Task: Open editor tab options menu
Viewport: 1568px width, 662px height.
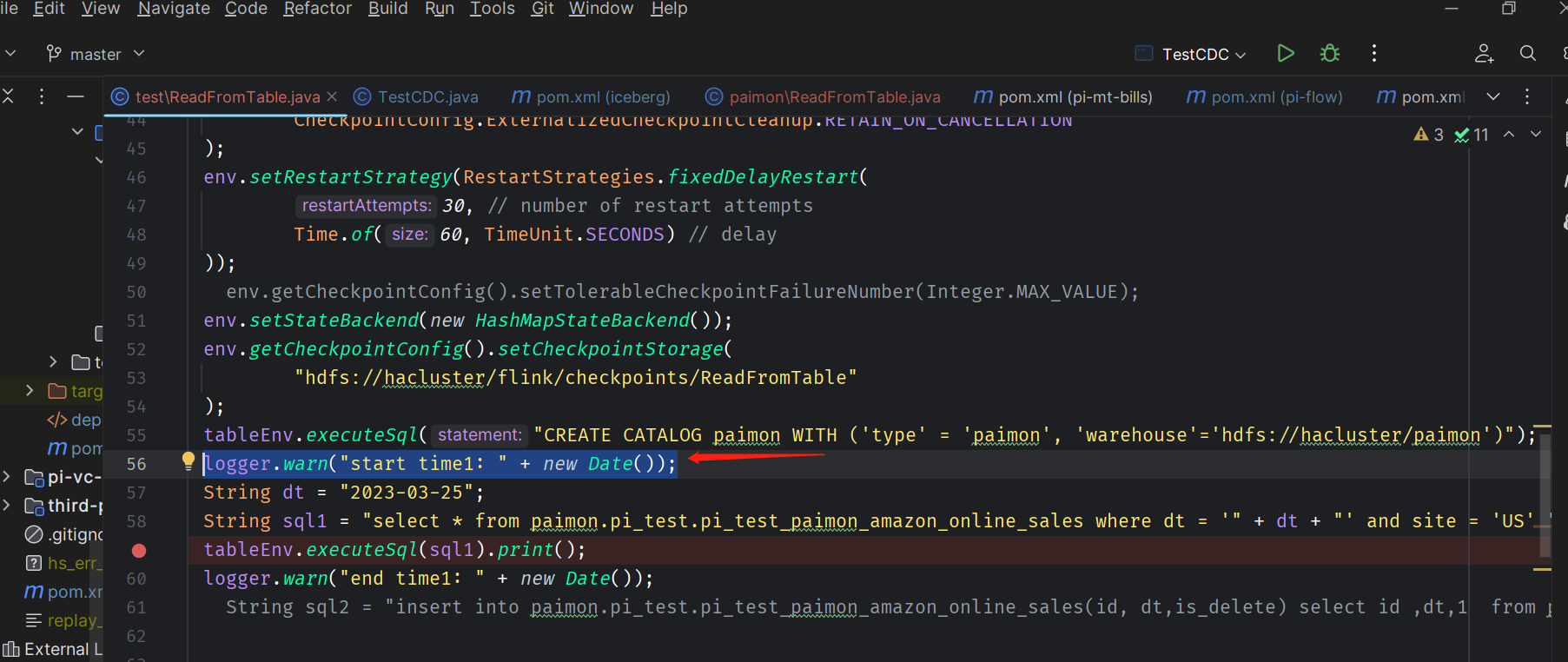Action: click(1527, 96)
